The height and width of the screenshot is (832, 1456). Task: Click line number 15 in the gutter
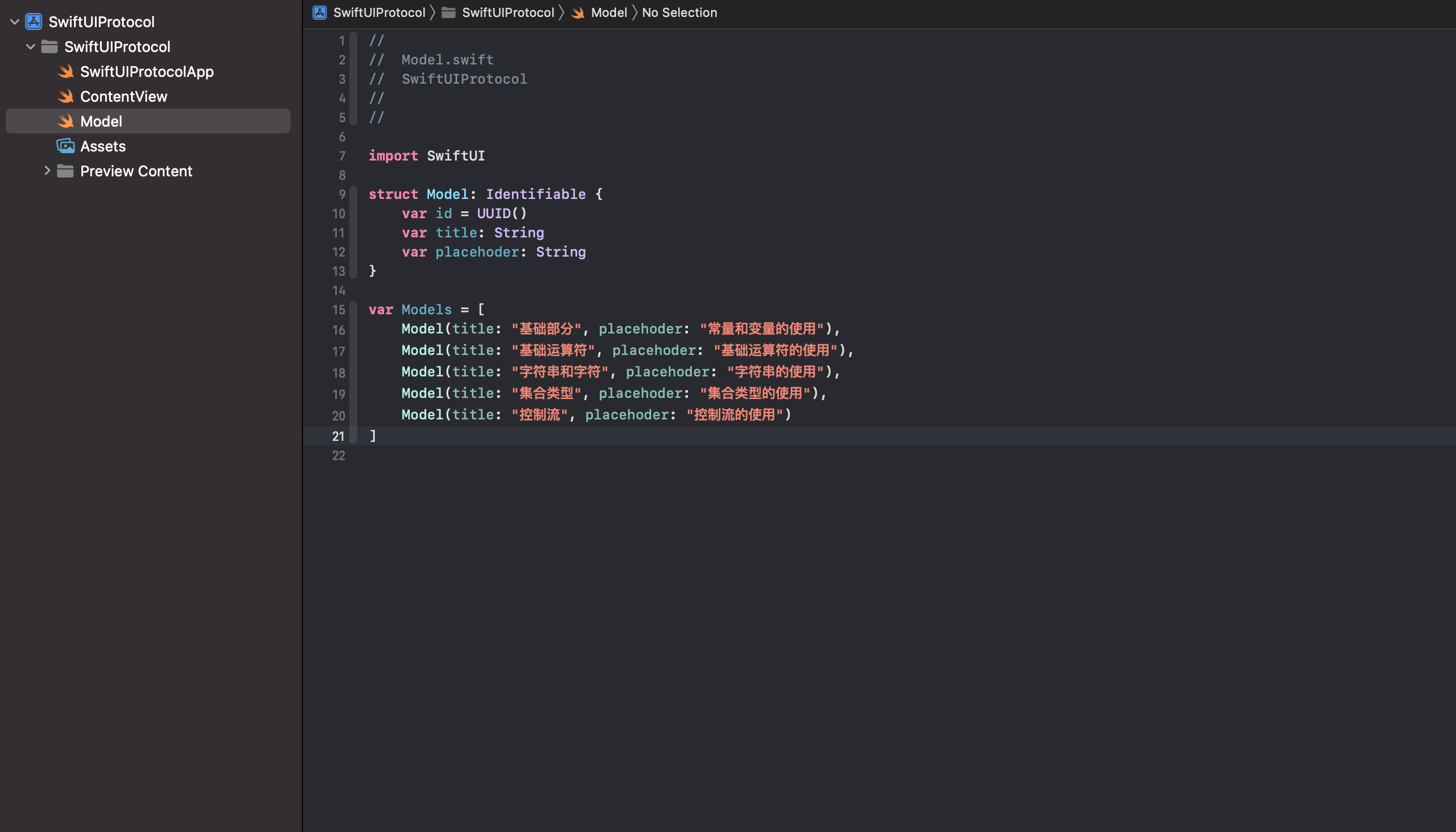coord(339,310)
